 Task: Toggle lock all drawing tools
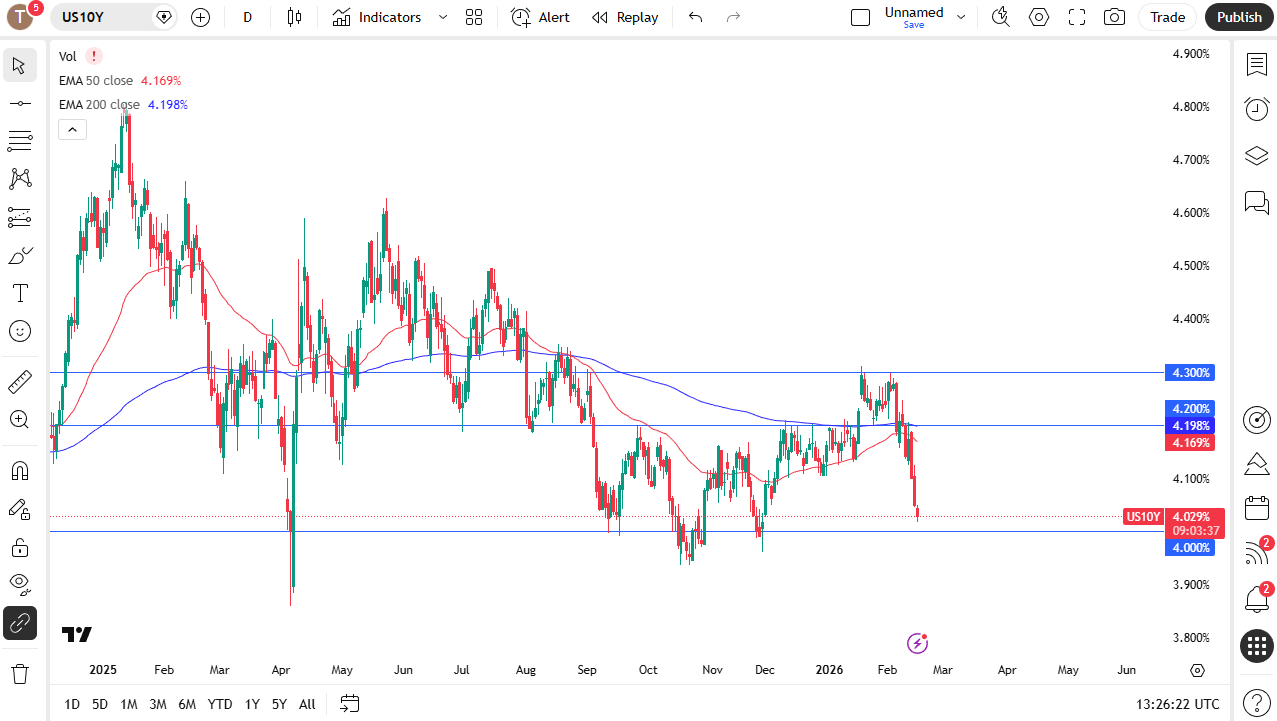pyautogui.click(x=20, y=547)
